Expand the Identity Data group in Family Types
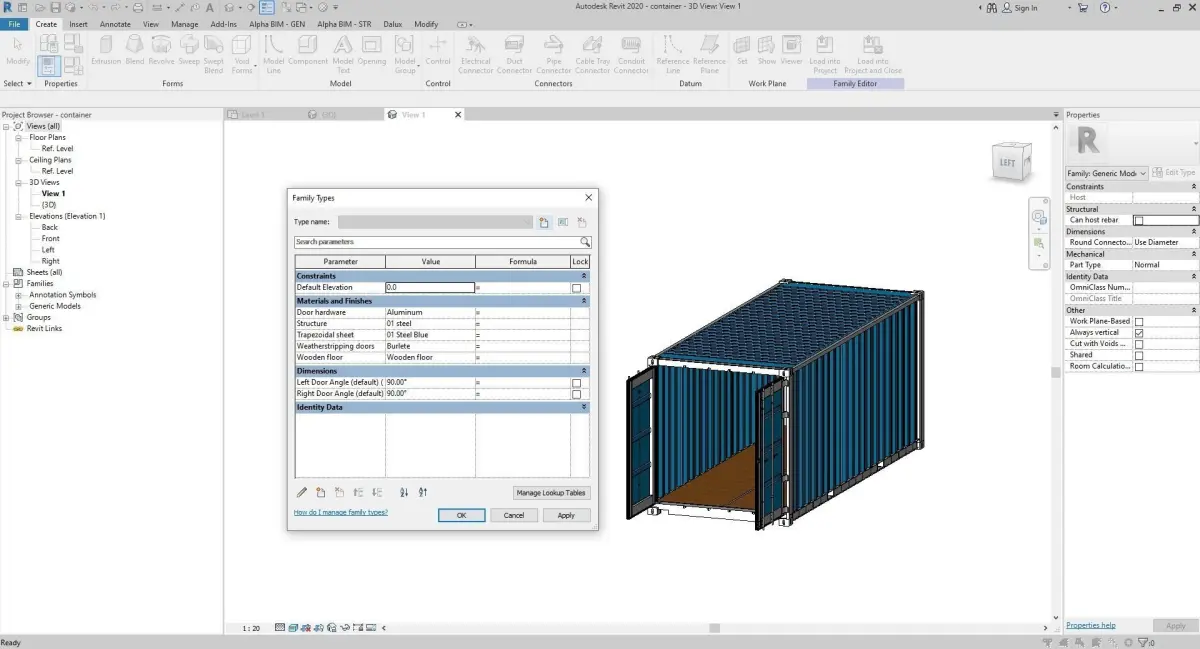 [x=584, y=408]
